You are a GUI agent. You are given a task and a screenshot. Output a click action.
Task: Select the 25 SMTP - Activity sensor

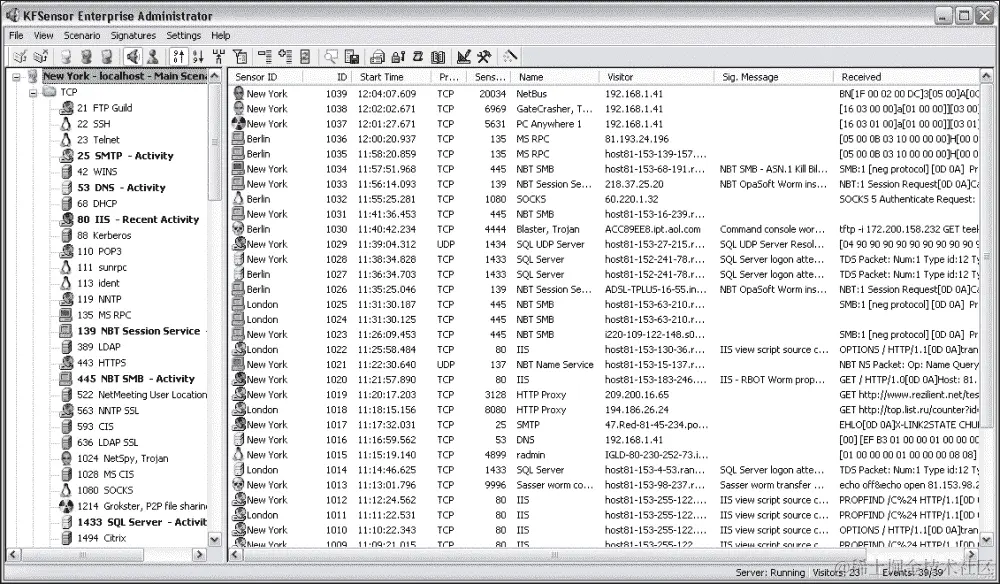click(125, 156)
